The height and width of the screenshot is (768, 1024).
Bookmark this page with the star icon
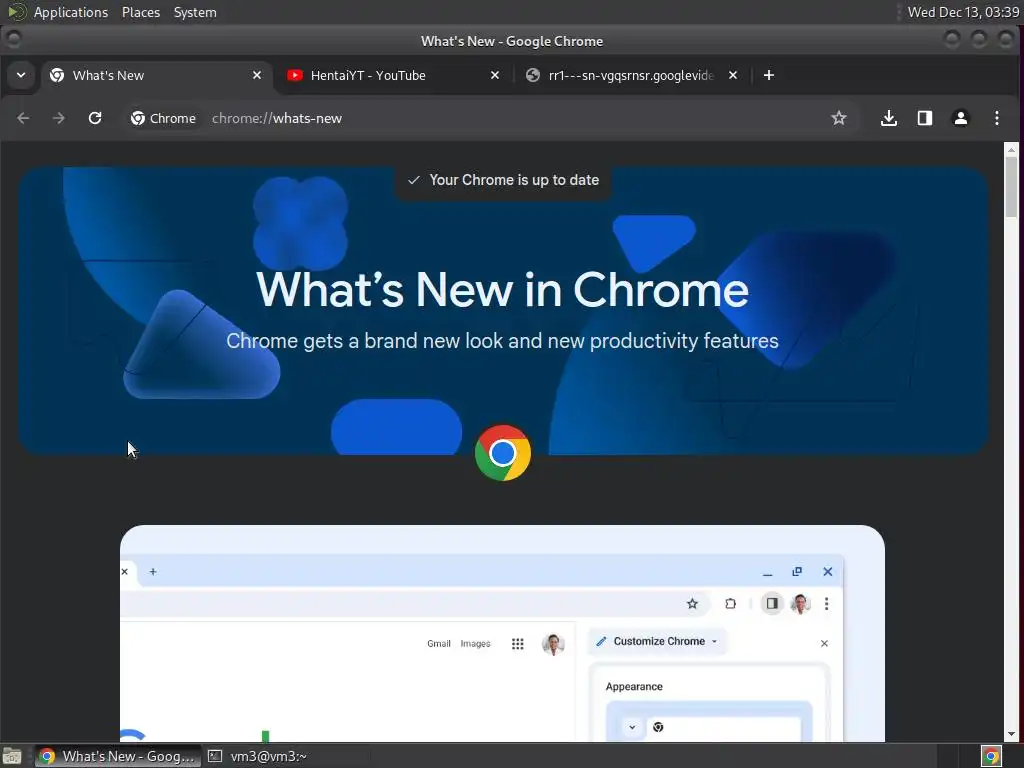coord(839,118)
